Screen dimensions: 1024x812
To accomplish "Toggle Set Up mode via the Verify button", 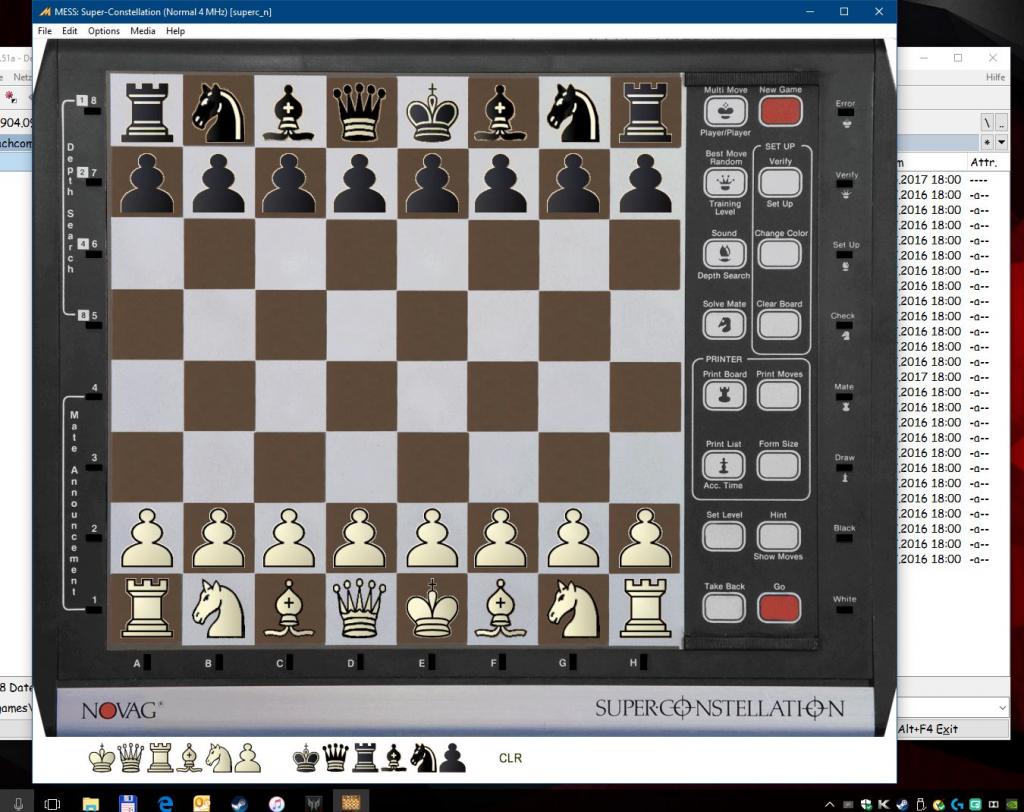I will pyautogui.click(x=778, y=182).
